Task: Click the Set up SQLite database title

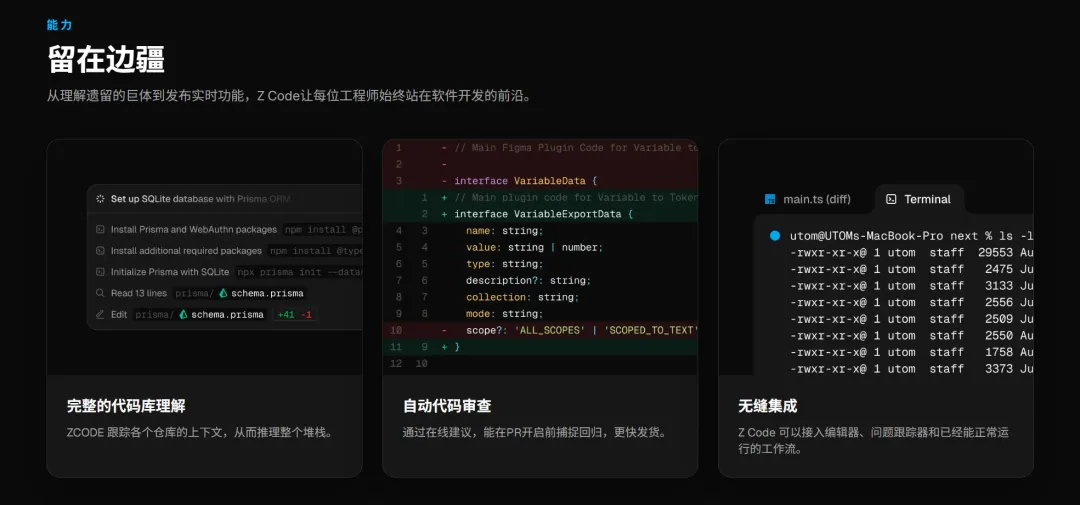Action: click(x=200, y=198)
